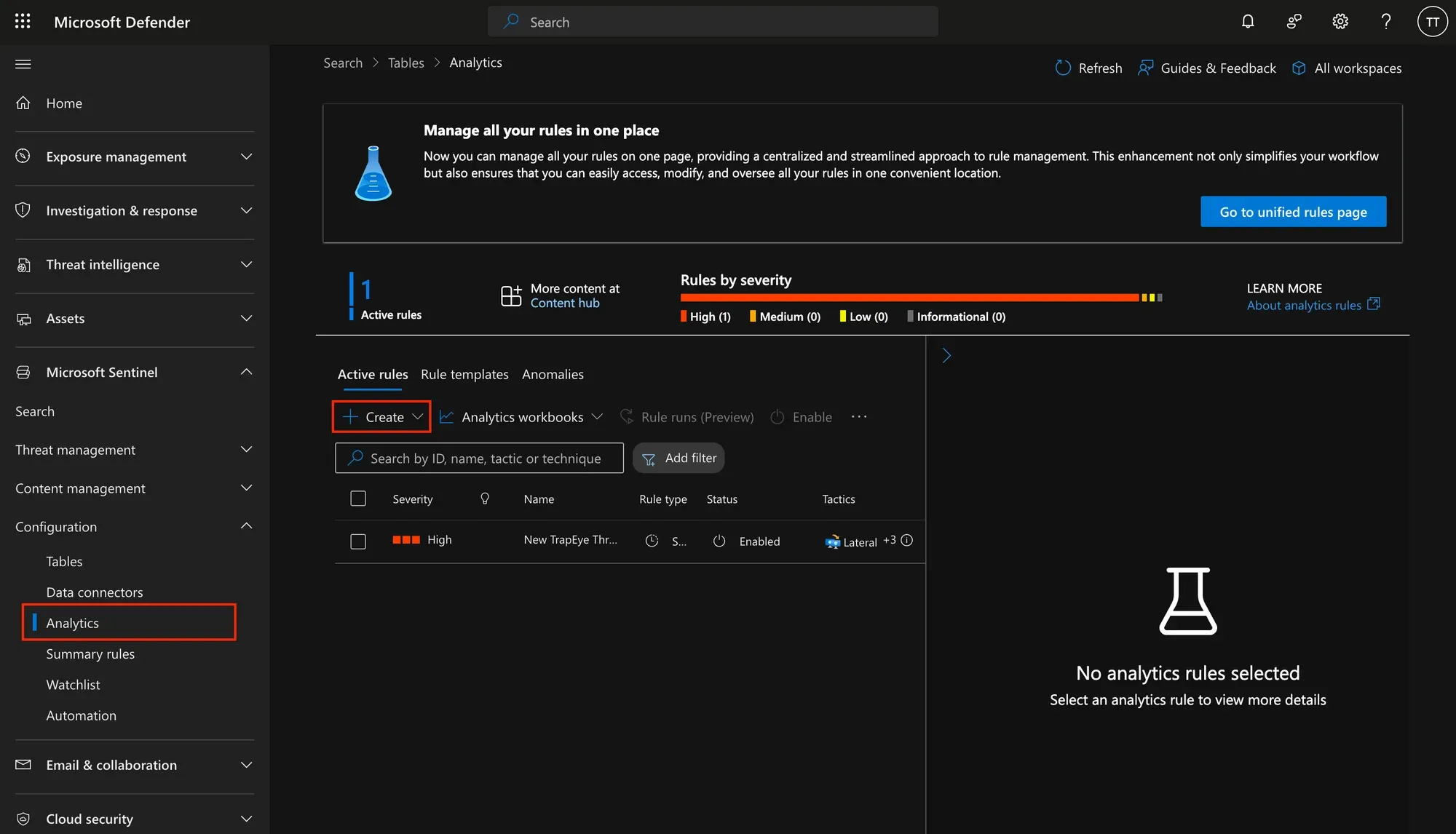Select the Active rules tab
The image size is (1456, 834).
pos(372,374)
